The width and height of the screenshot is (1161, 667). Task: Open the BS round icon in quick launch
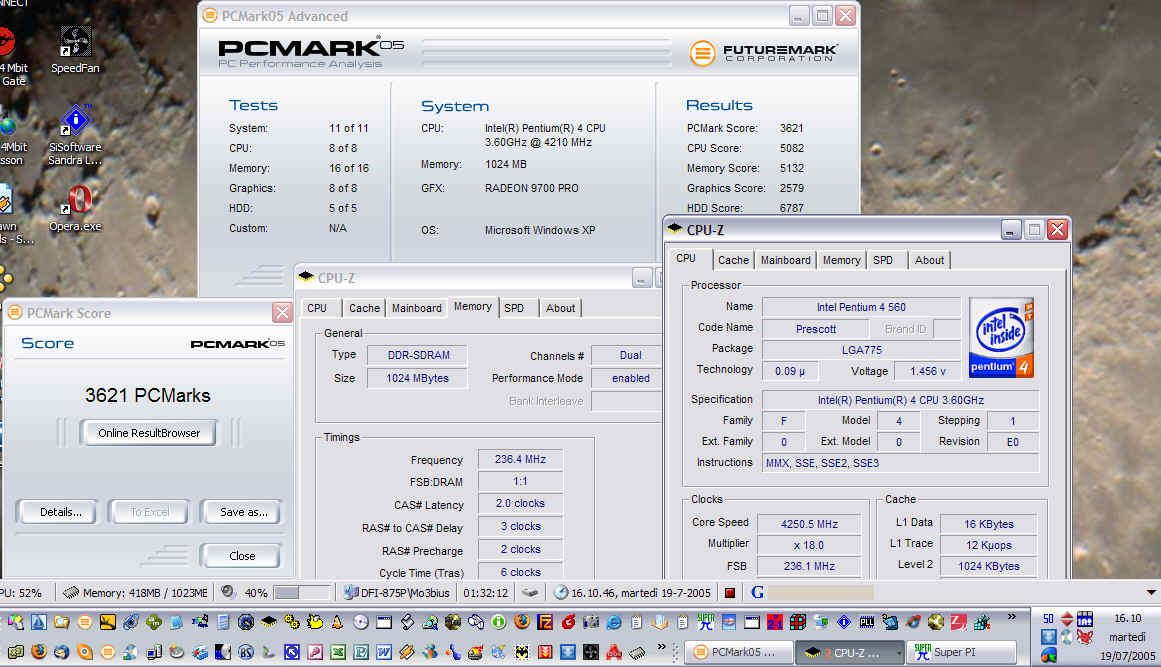pos(246,652)
